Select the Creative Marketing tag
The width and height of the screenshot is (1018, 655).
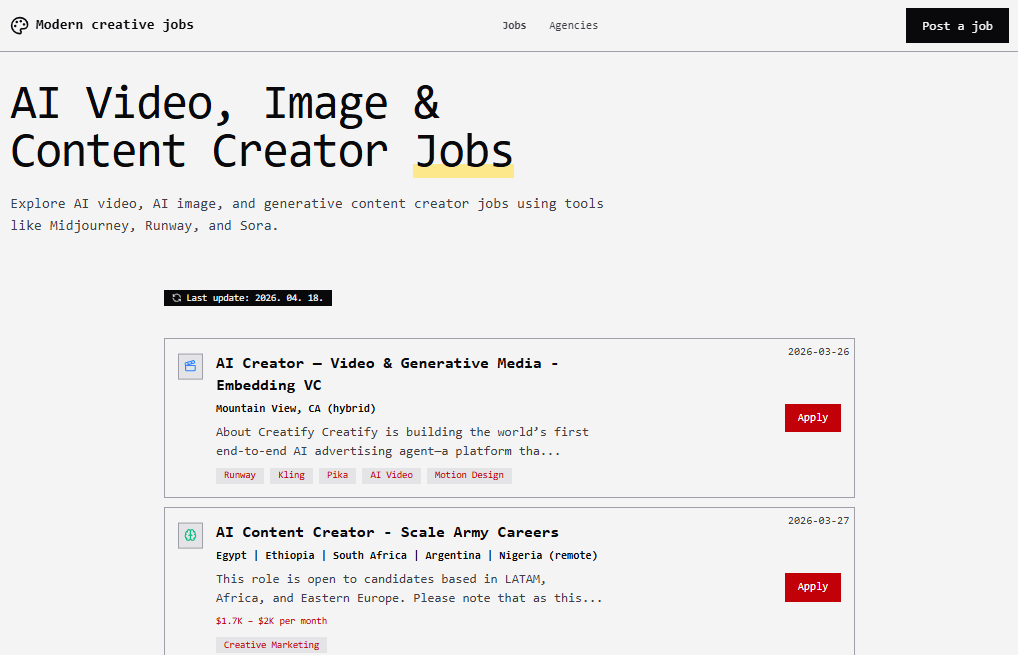tap(271, 645)
